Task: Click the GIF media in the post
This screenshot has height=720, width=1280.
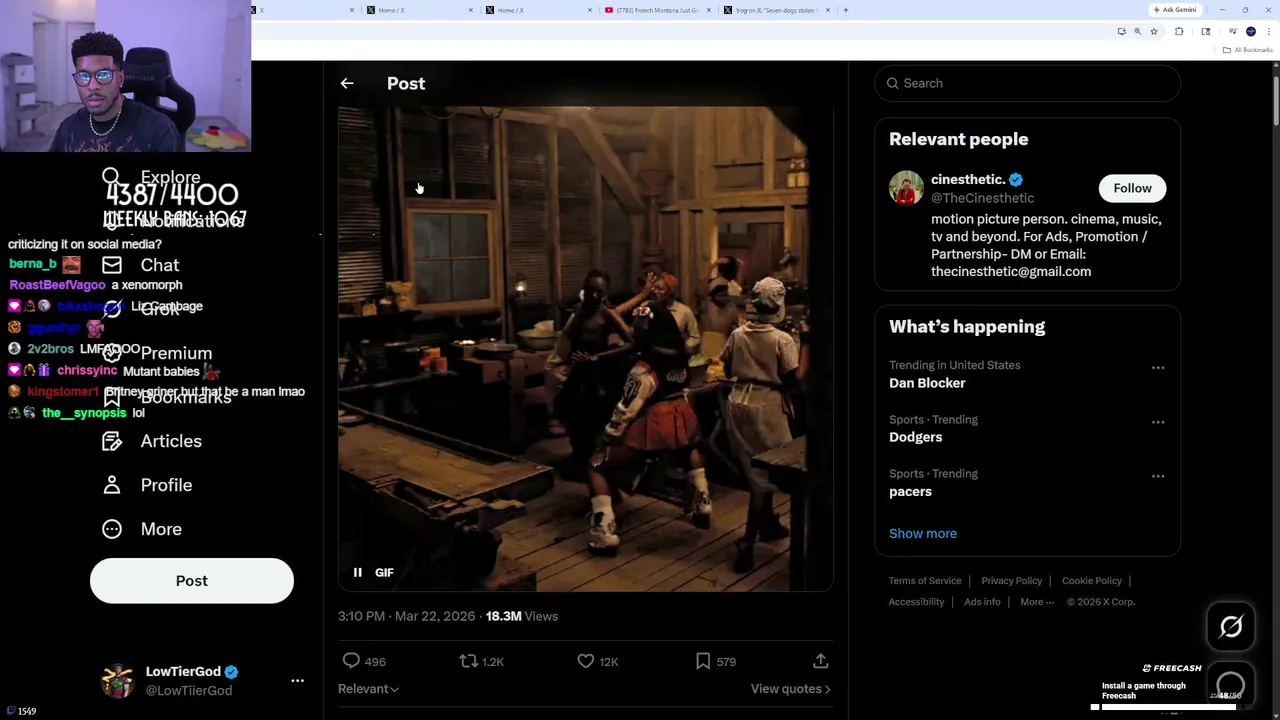Action: pos(585,349)
